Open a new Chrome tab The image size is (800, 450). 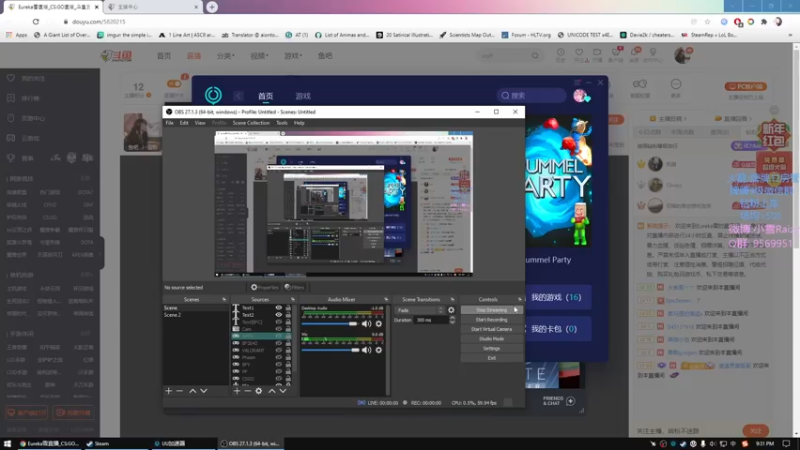click(212, 7)
